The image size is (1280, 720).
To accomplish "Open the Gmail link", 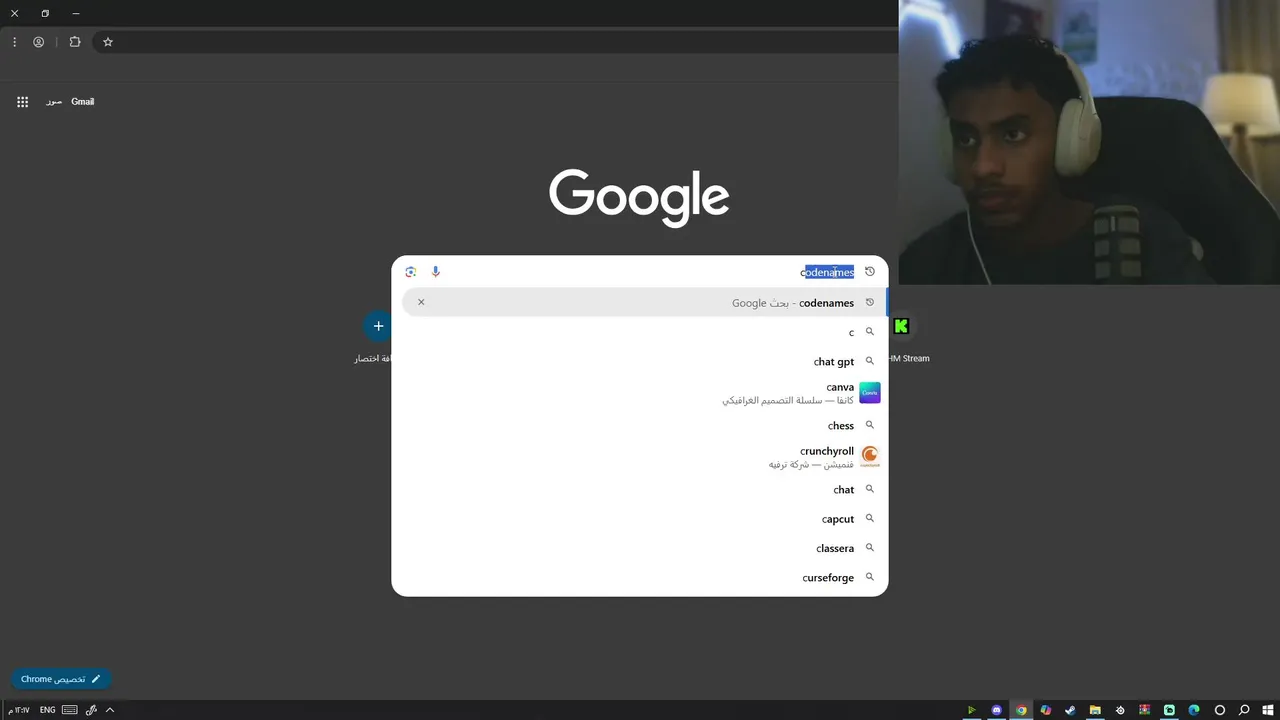I will (x=83, y=102).
